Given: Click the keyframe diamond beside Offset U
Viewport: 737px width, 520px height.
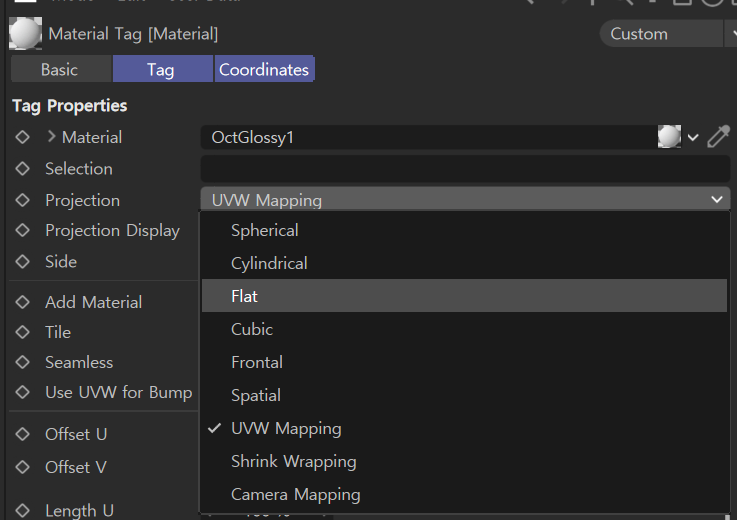Looking at the screenshot, I should pyautogui.click(x=23, y=434).
